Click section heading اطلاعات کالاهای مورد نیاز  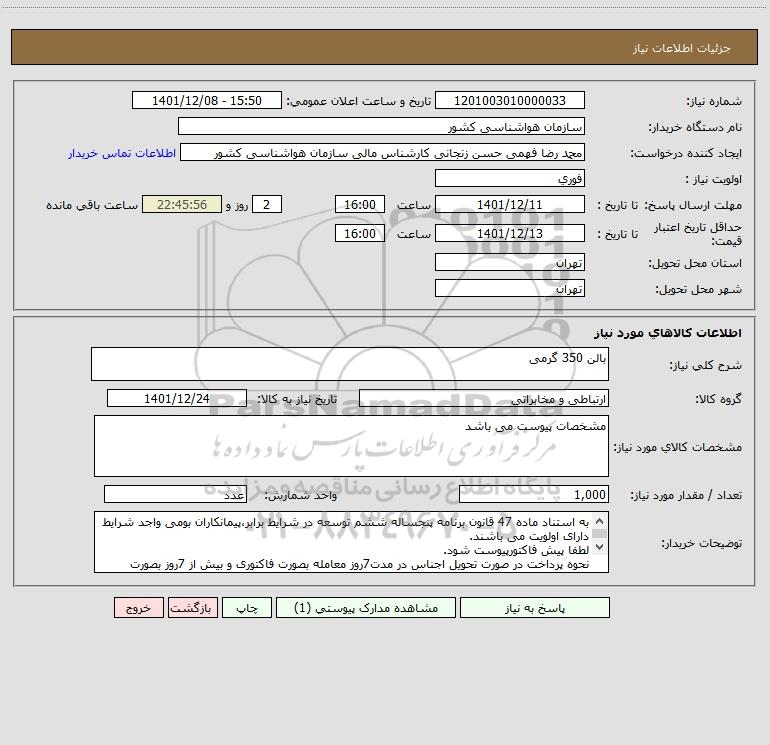(x=668, y=333)
